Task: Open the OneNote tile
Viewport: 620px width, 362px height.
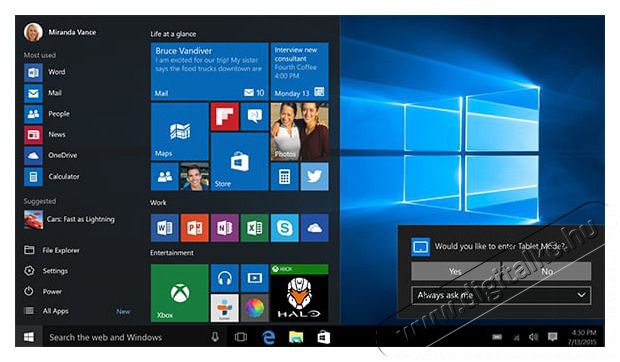Action: (x=225, y=228)
